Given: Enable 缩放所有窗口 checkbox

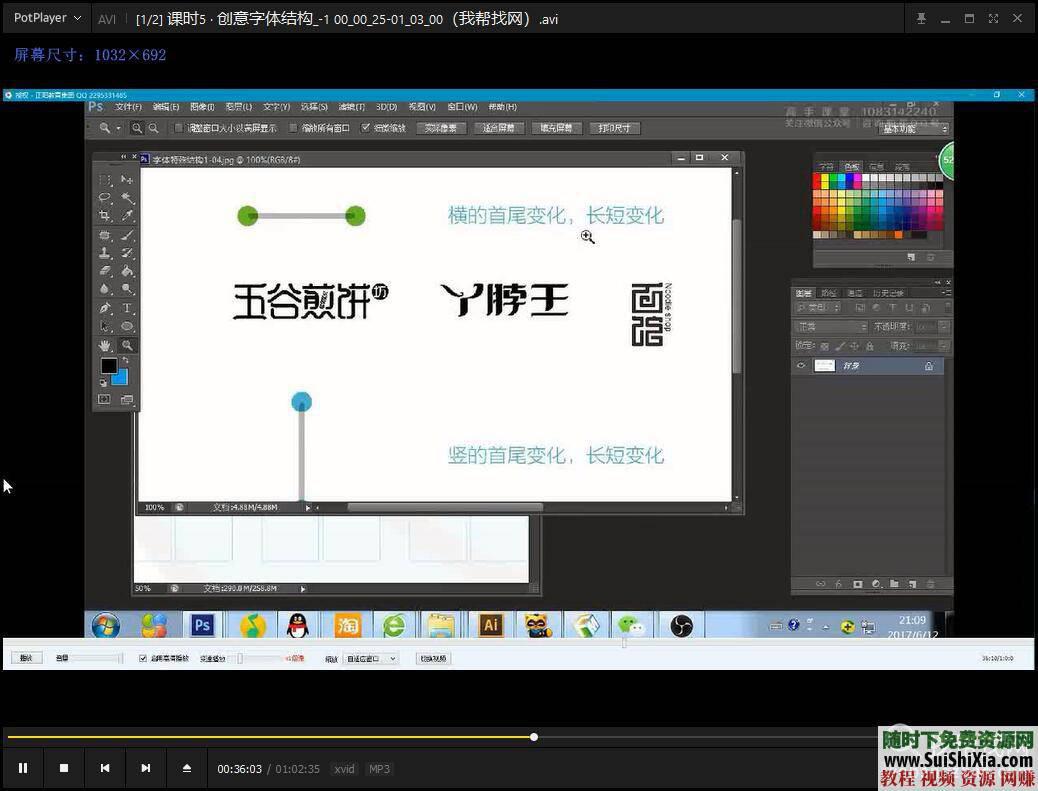Looking at the screenshot, I should point(293,128).
